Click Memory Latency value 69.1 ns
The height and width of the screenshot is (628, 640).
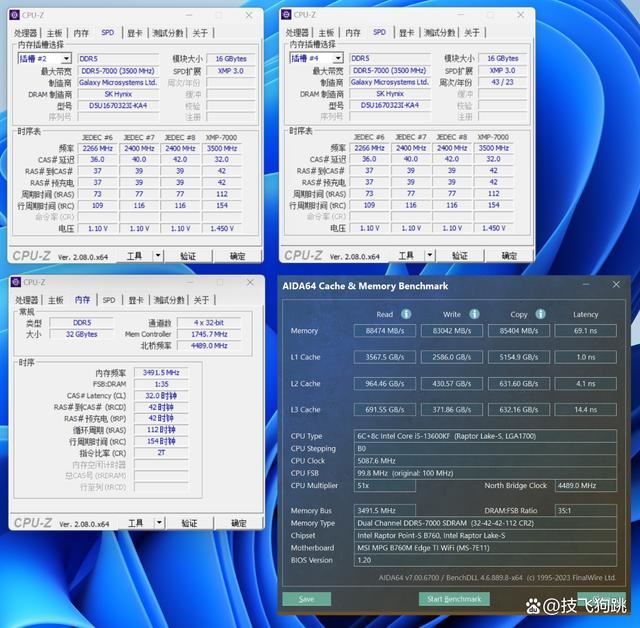(585, 331)
